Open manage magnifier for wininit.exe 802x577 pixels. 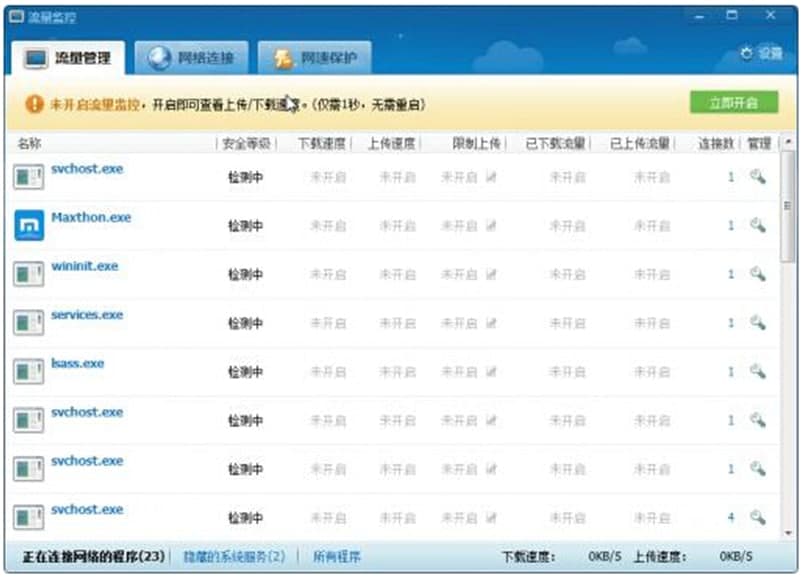(758, 274)
